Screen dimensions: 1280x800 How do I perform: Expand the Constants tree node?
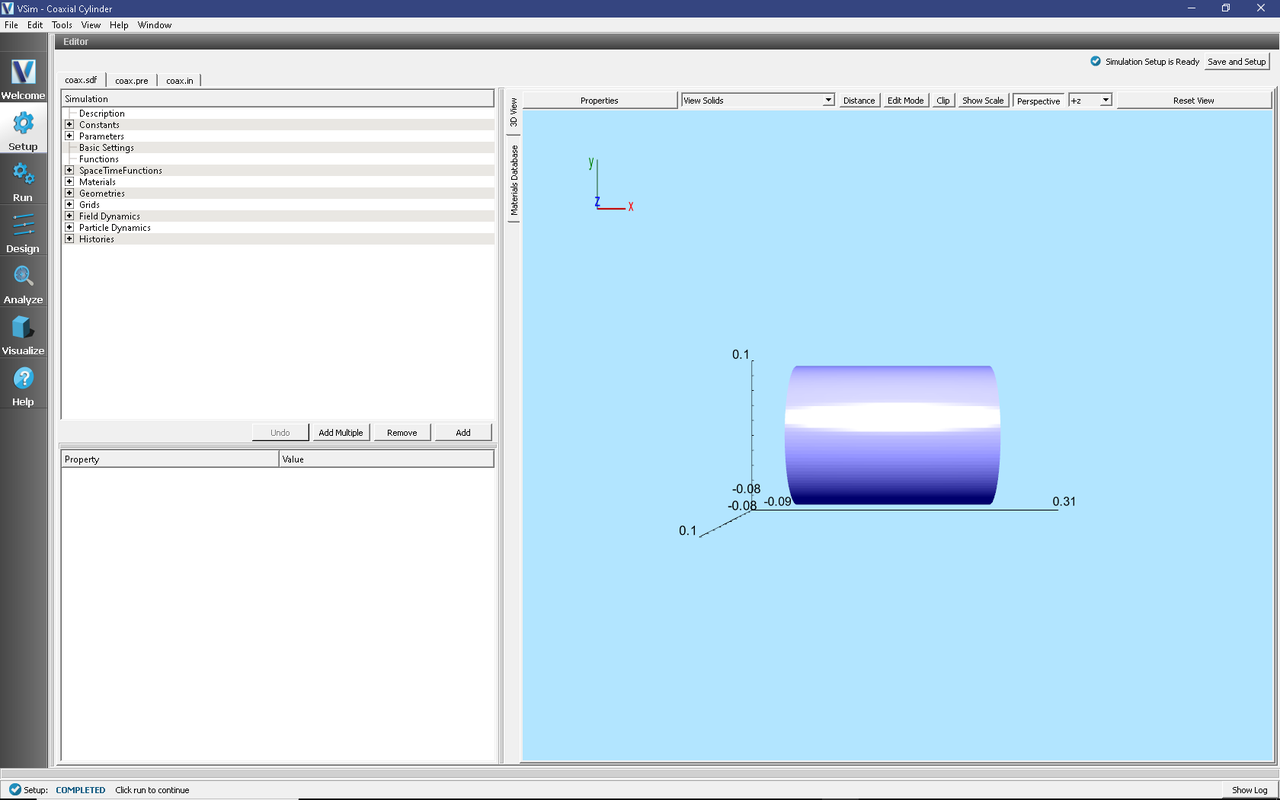coord(69,125)
